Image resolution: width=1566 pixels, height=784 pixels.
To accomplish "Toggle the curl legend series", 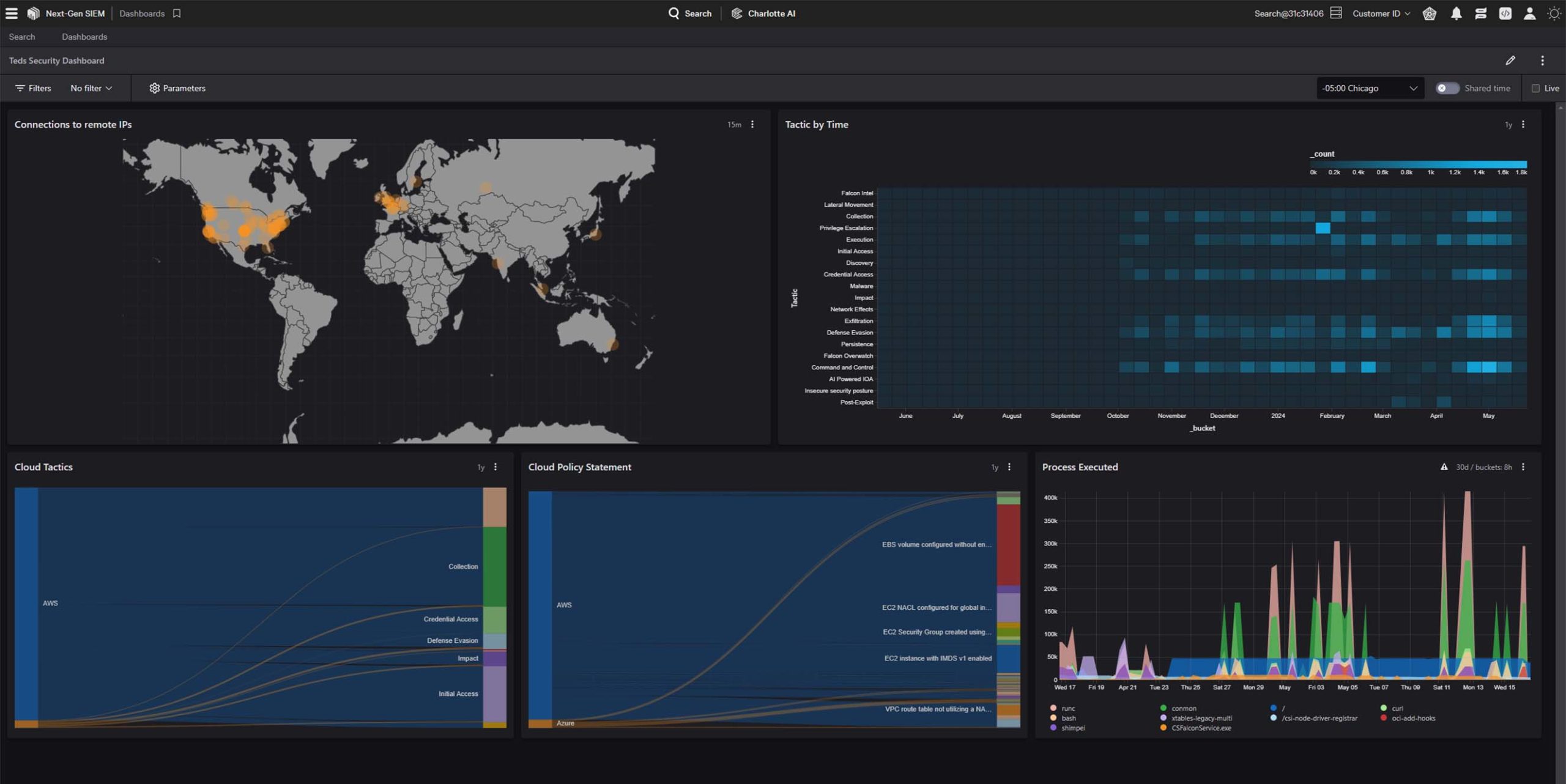I will tap(1392, 708).
